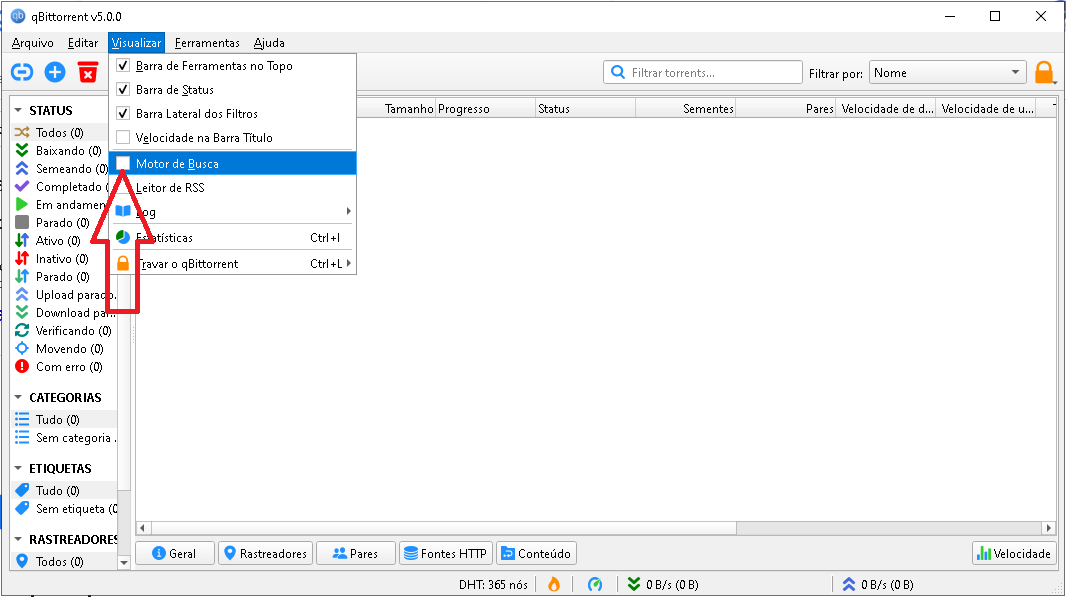1066x597 pixels.
Task: Click the blue add torrent file icon
Action: (x=55, y=71)
